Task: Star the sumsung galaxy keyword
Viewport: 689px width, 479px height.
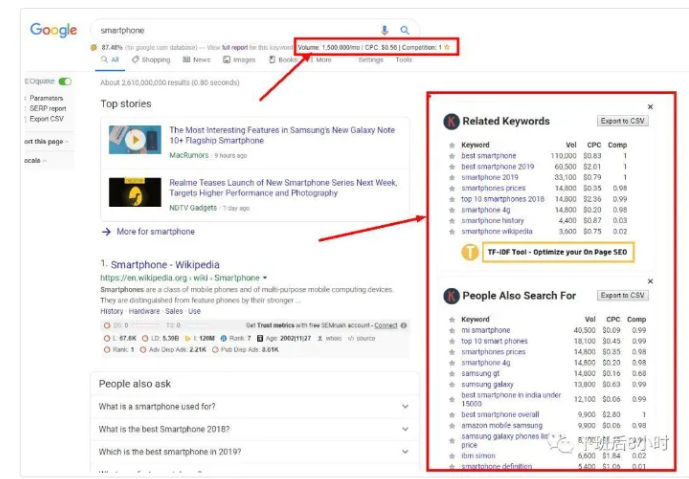Action: (452, 385)
